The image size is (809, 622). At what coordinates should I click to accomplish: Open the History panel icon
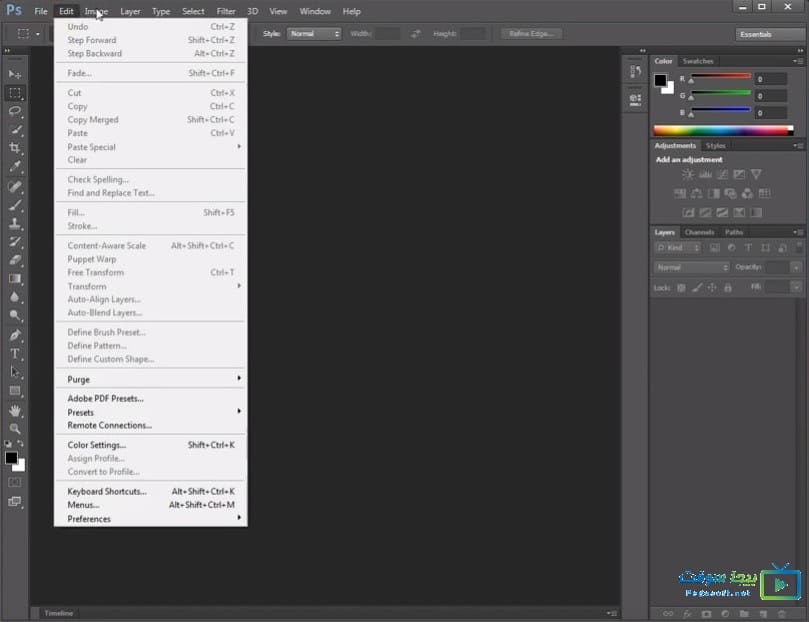pyautogui.click(x=635, y=71)
